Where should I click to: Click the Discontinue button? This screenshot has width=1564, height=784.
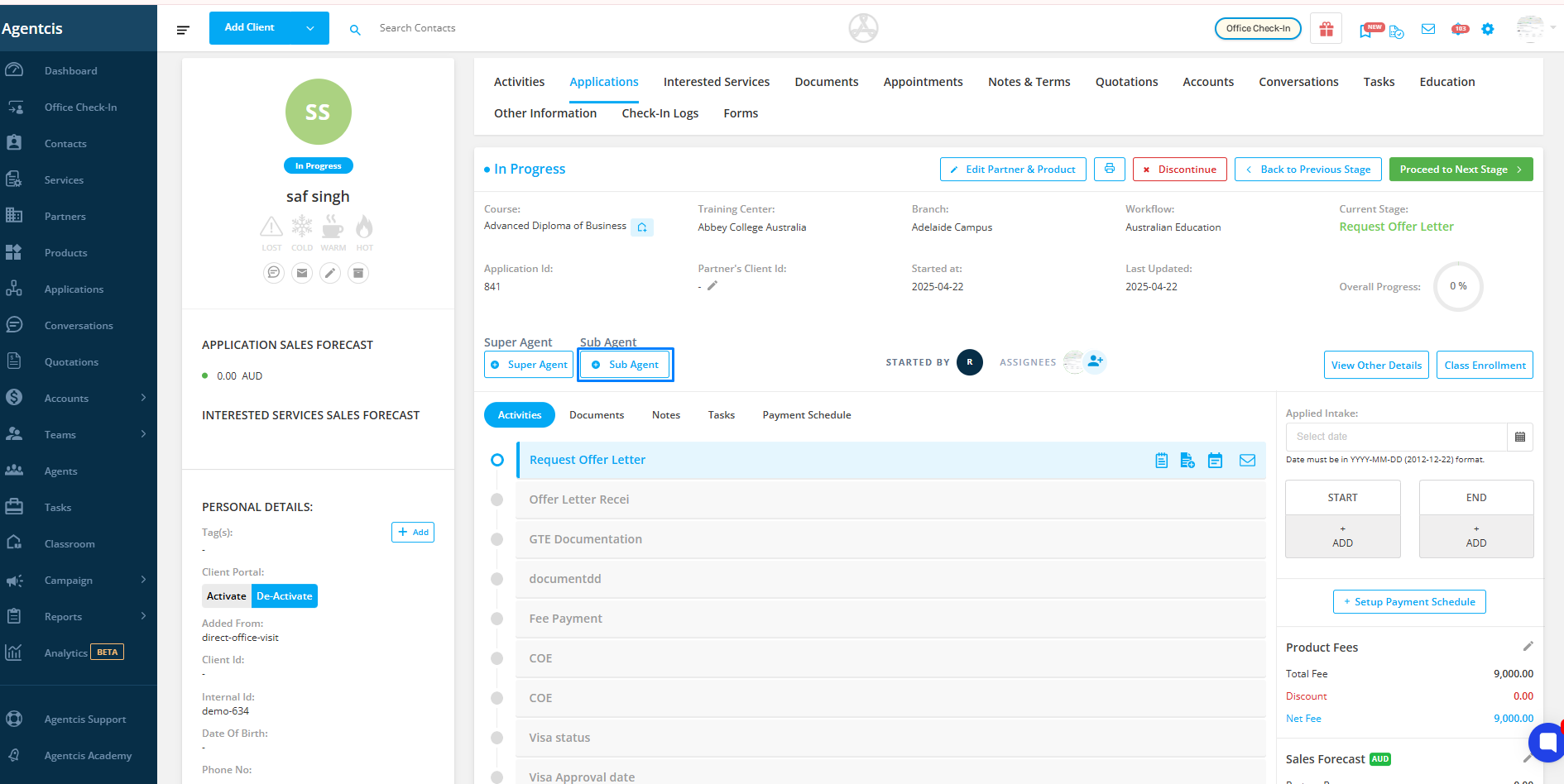click(x=1180, y=169)
